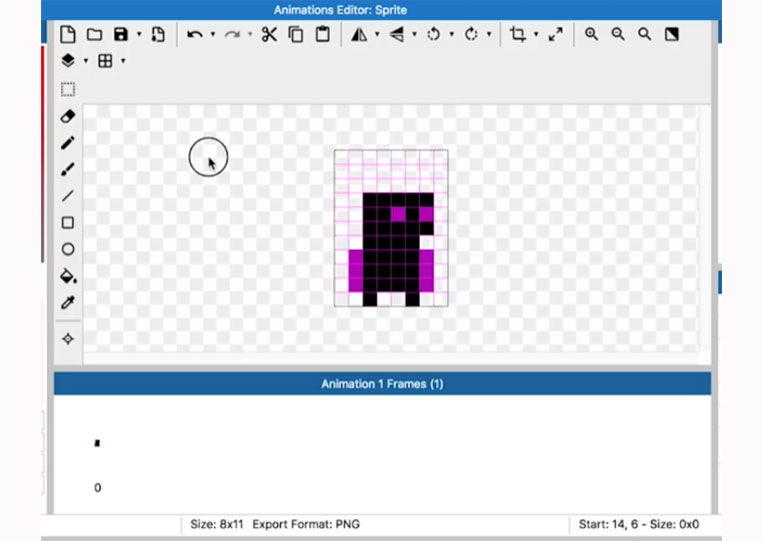Zoom out of the canvas
The image size is (763, 541).
coord(618,34)
